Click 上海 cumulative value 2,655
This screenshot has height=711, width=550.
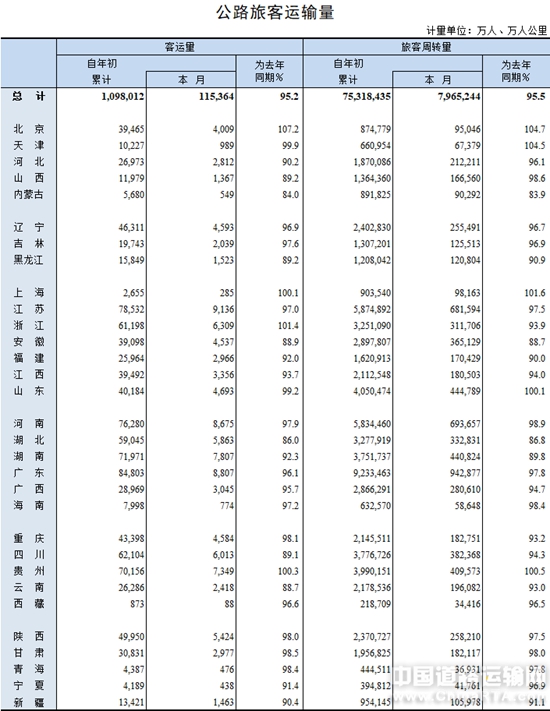coord(134,292)
